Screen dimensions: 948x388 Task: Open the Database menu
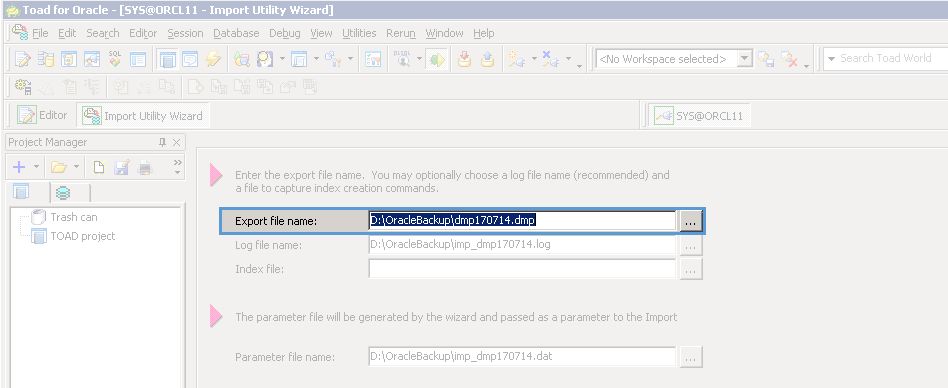point(236,33)
